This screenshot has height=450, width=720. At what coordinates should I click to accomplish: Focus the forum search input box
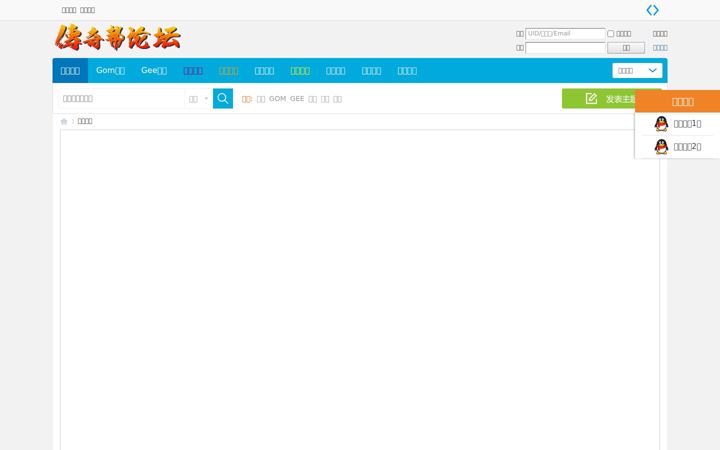coord(122,99)
